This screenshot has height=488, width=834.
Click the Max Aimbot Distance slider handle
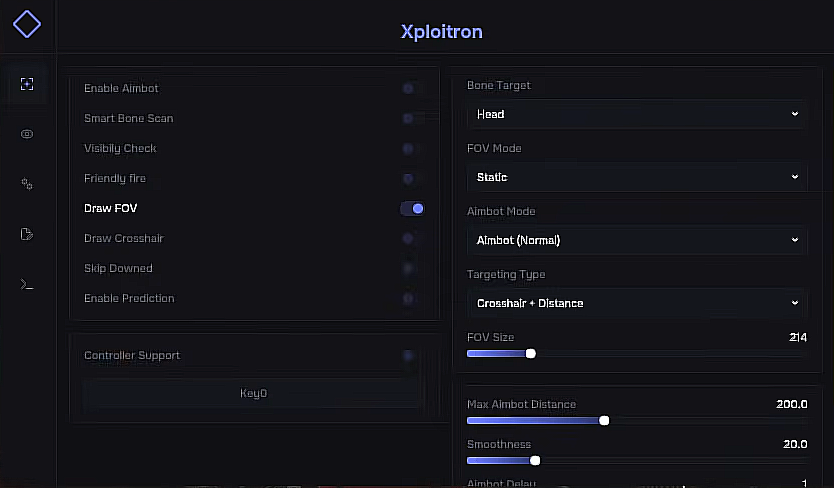(604, 421)
